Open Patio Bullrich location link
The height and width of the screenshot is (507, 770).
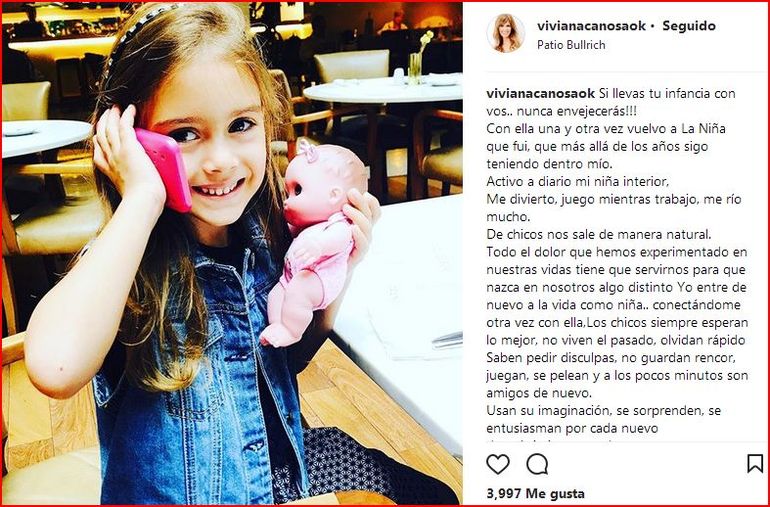571,45
